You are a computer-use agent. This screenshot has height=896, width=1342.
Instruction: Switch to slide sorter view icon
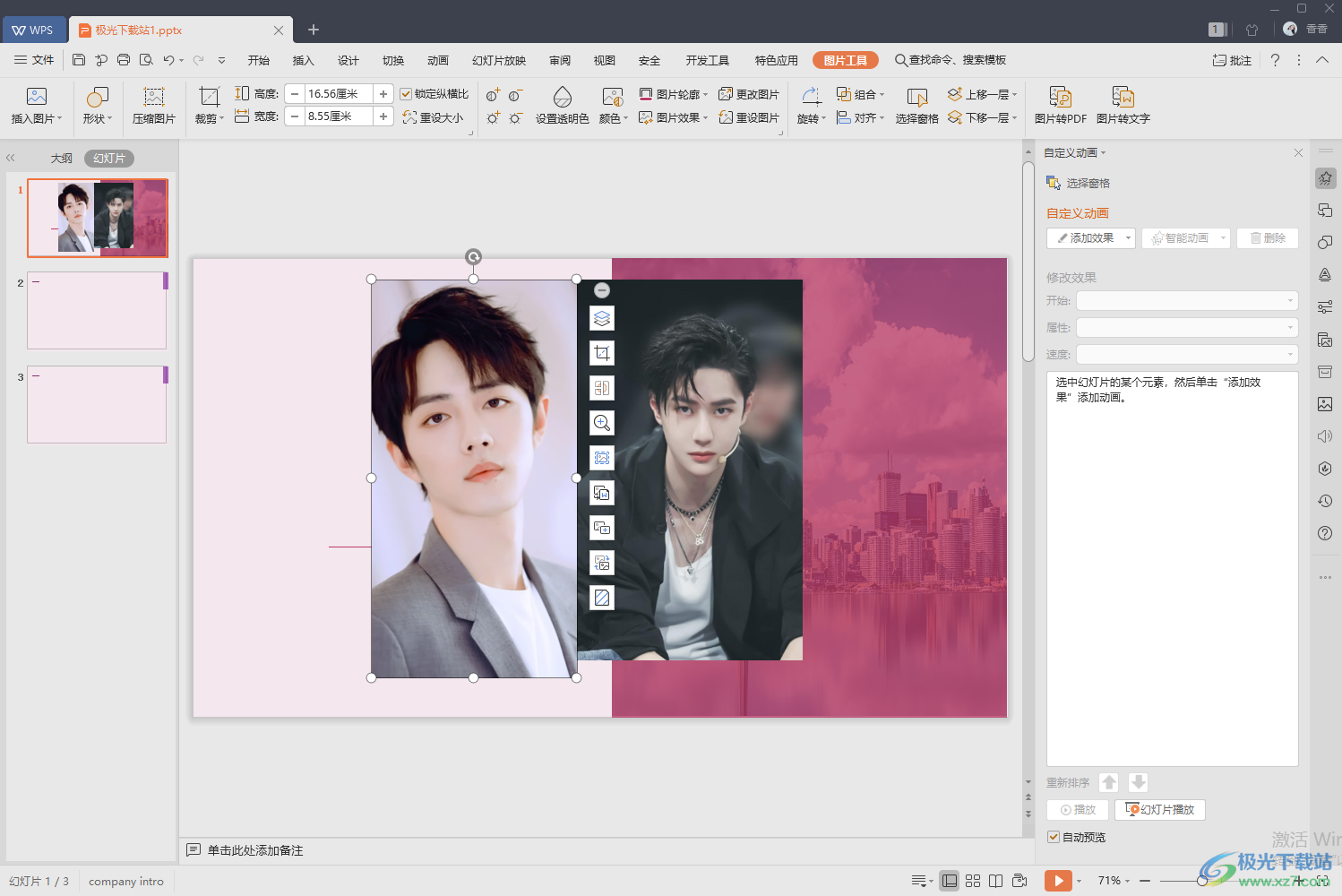(973, 881)
